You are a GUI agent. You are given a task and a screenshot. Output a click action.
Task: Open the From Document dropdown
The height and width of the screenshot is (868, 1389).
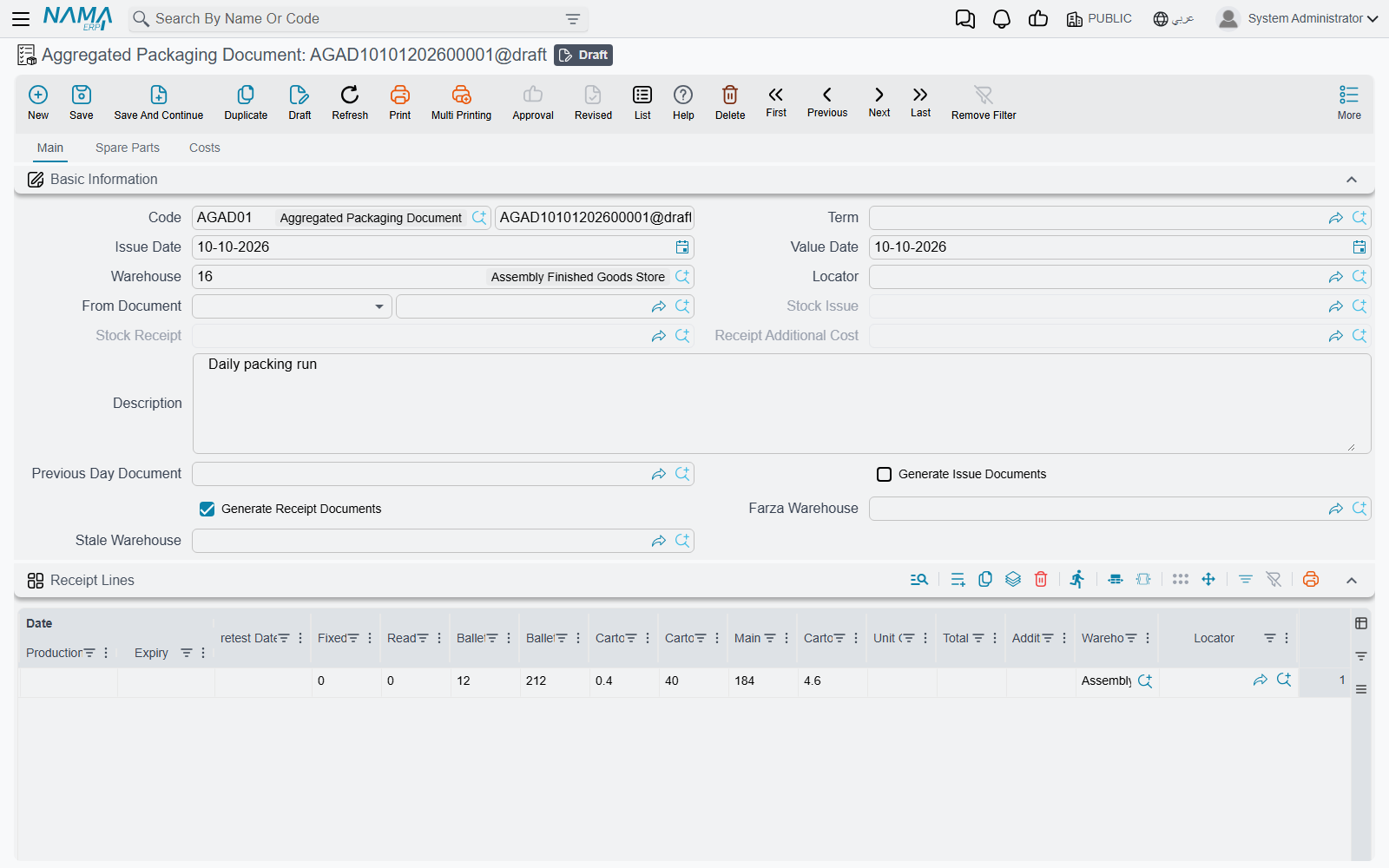tap(292, 306)
